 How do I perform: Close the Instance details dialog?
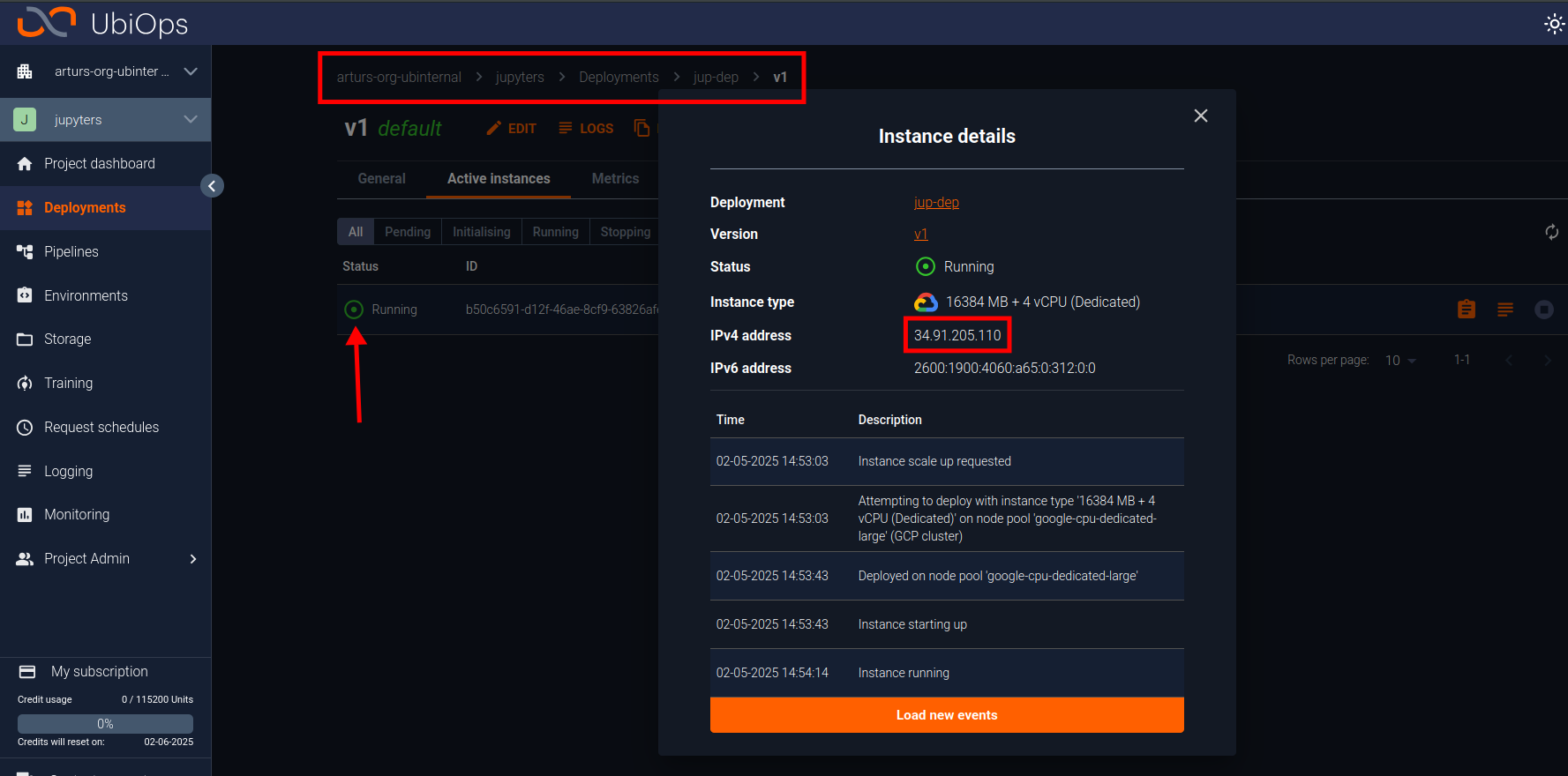[x=1201, y=116]
